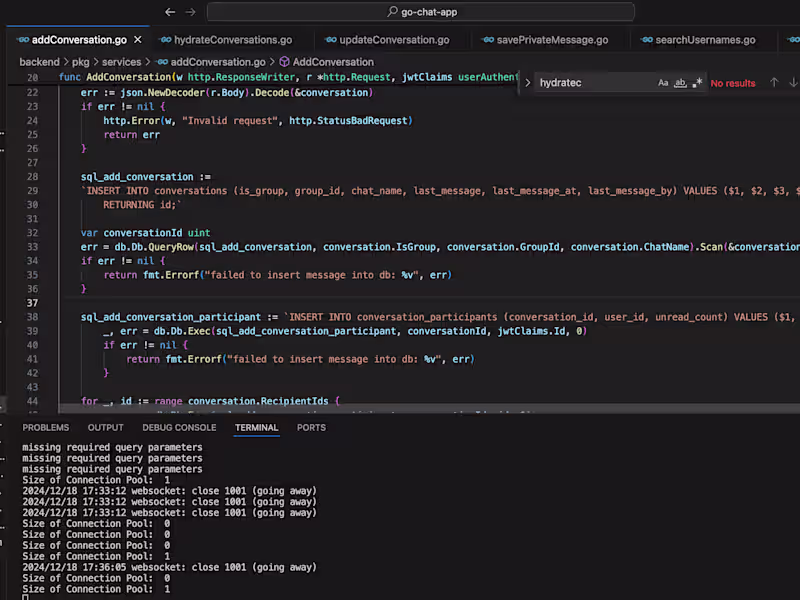Open the backend breadcrumb folder list
The image size is (800, 600).
pos(39,62)
